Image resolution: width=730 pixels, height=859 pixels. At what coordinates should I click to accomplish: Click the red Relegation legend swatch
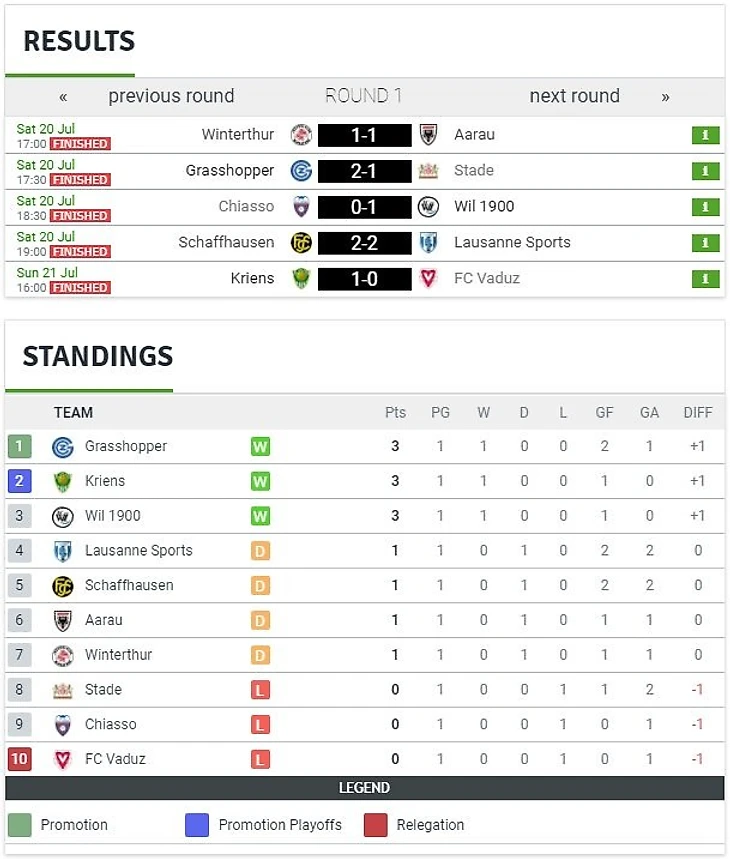coord(376,825)
